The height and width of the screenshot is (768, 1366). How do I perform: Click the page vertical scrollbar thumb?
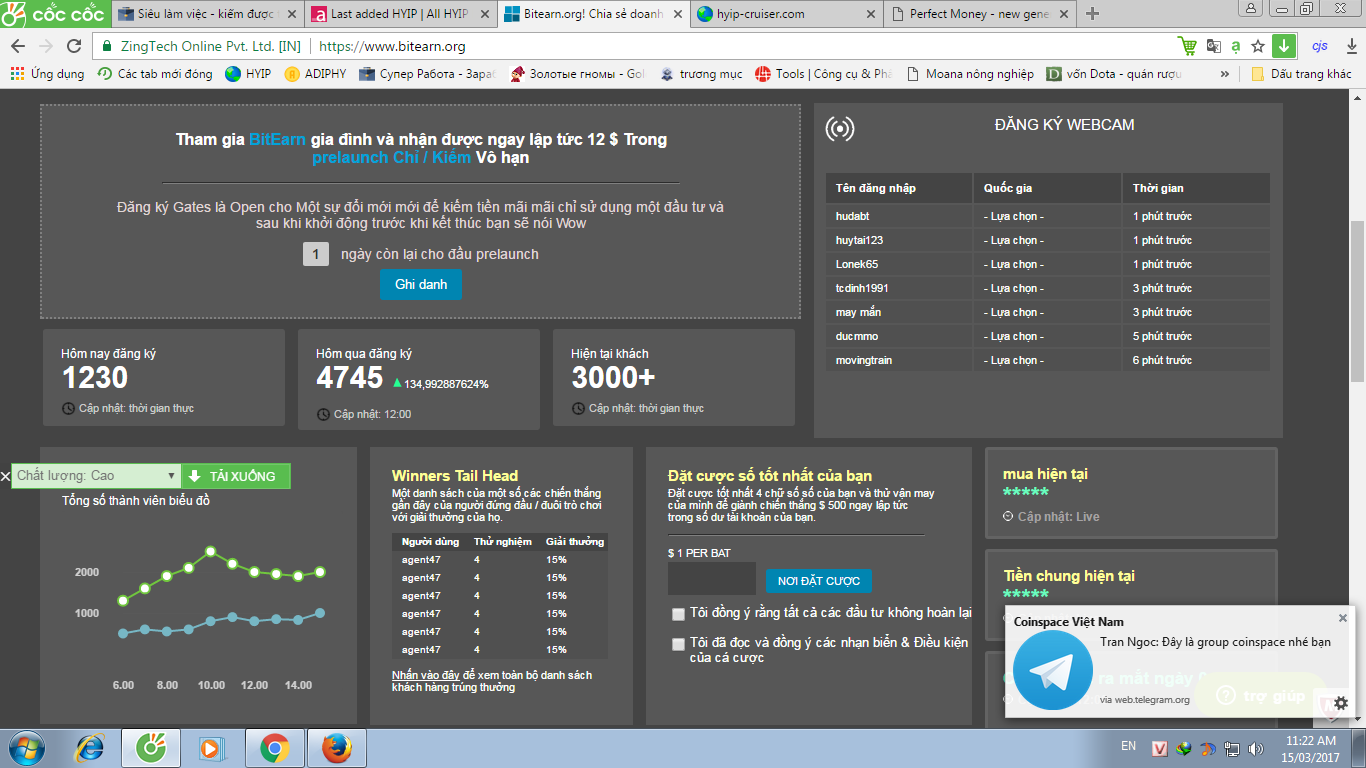(x=1357, y=300)
